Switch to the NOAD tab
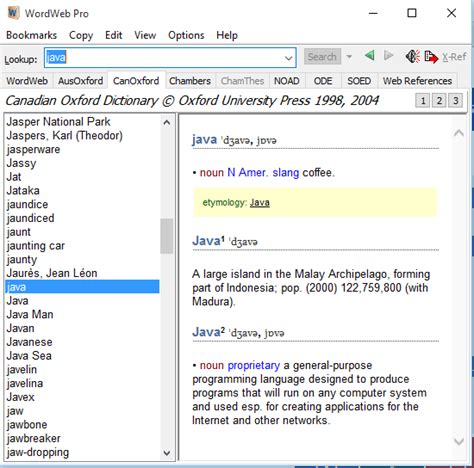Viewport: 474px width, 468px height. tap(287, 81)
